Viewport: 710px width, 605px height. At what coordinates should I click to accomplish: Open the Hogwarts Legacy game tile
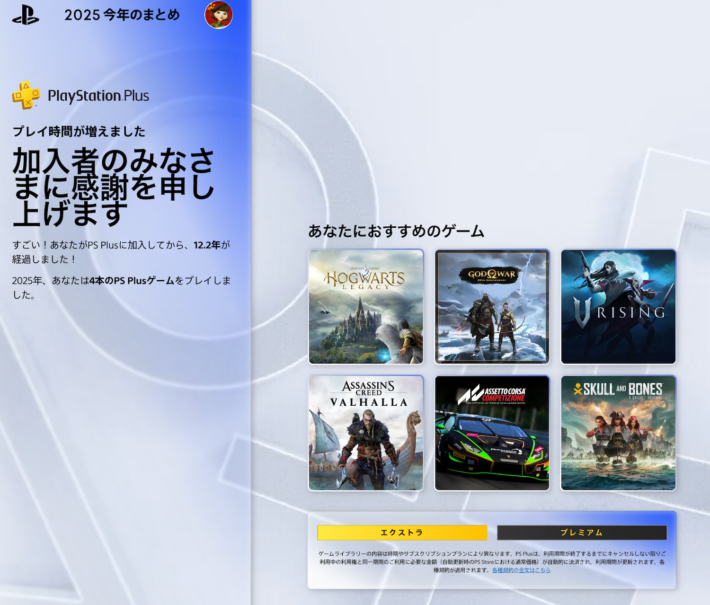366,306
